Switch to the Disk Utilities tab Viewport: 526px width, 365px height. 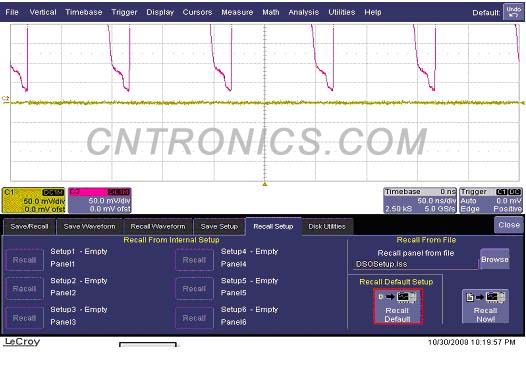coord(327,227)
